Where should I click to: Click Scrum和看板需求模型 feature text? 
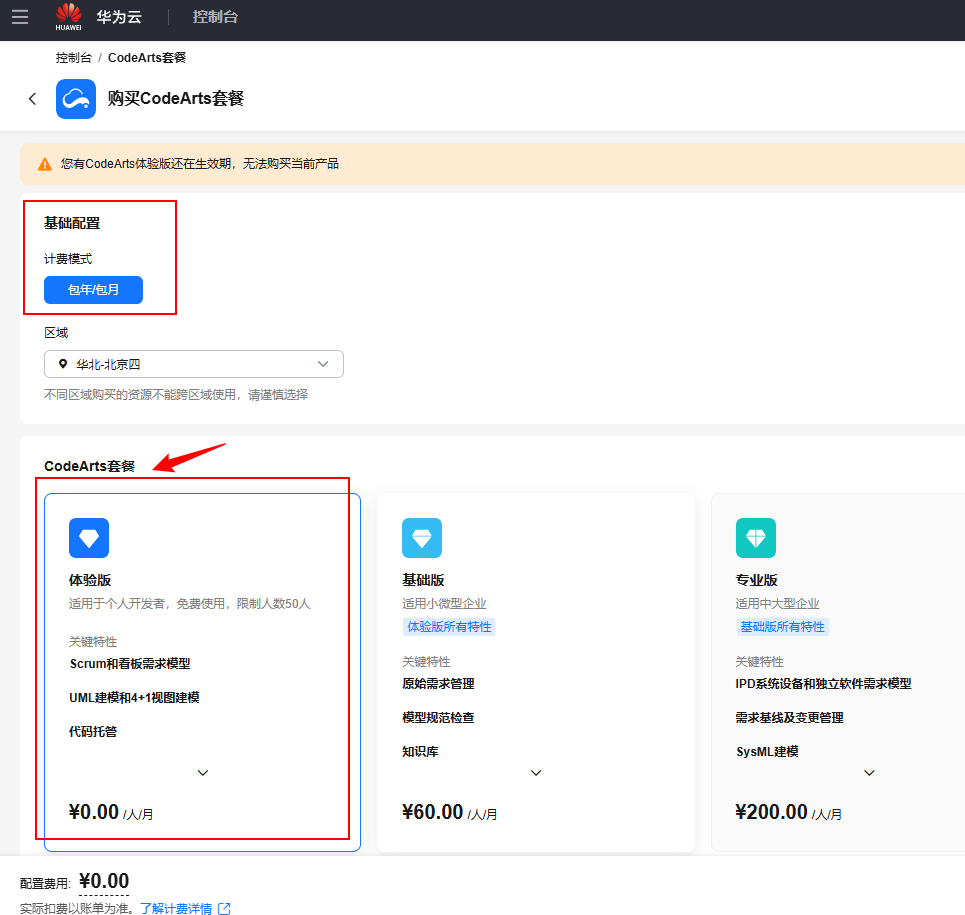click(130, 664)
